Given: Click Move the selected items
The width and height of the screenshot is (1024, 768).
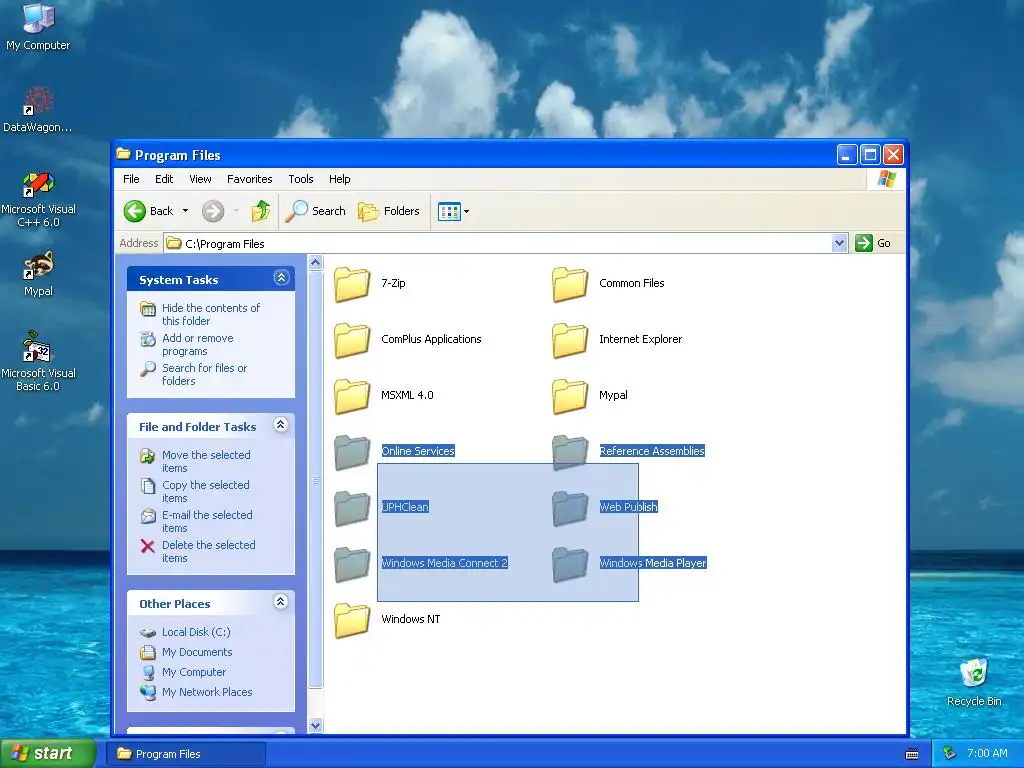Looking at the screenshot, I should pyautogui.click(x=206, y=461).
